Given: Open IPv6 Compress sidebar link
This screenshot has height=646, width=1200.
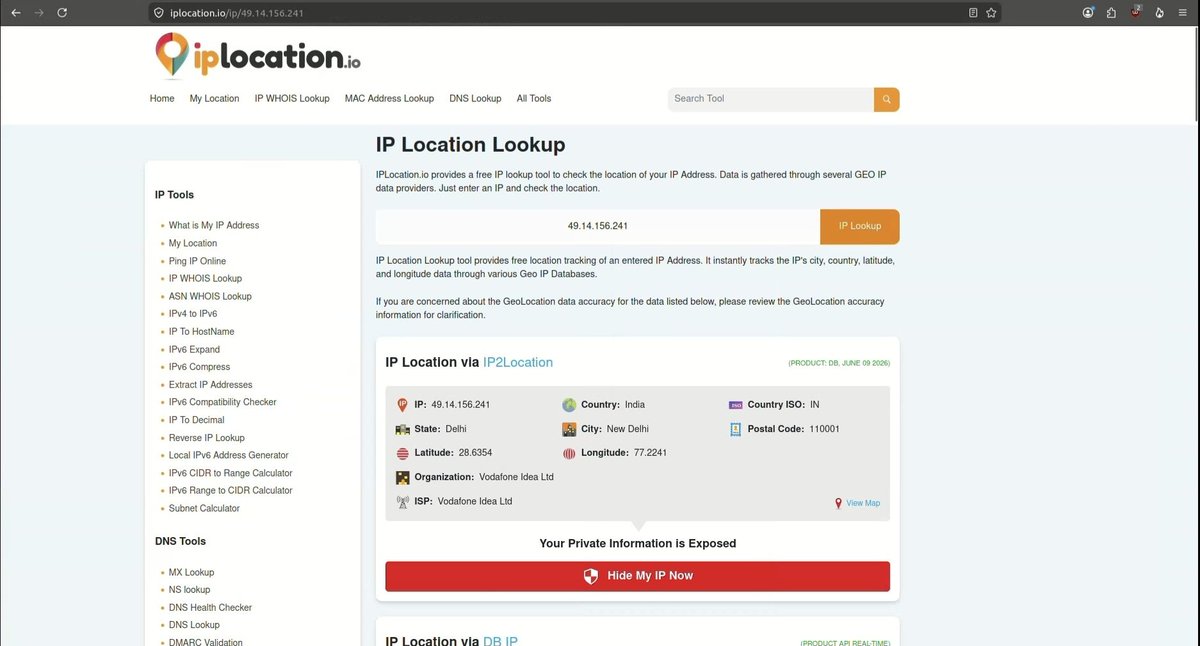Looking at the screenshot, I should click(x=199, y=367).
